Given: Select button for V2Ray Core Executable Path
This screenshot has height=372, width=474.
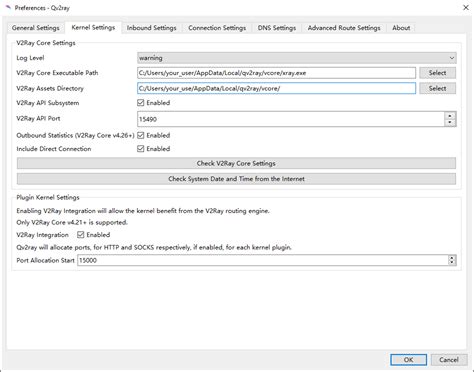Looking at the screenshot, I should pyautogui.click(x=437, y=73).
